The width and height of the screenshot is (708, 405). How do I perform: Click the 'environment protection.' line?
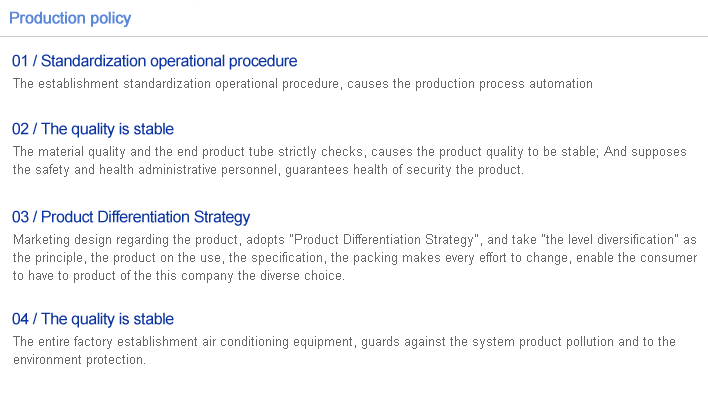coord(79,360)
